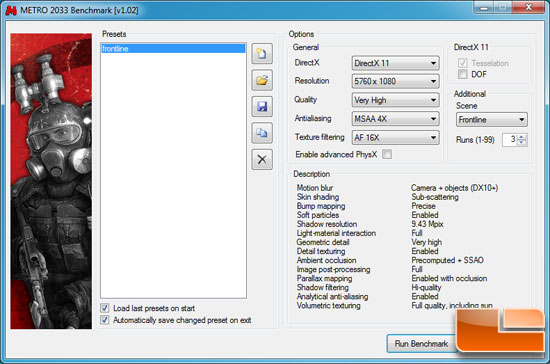This screenshot has width=550, height=364.
Task: Select the frontline preset in list
Action: 173,48
